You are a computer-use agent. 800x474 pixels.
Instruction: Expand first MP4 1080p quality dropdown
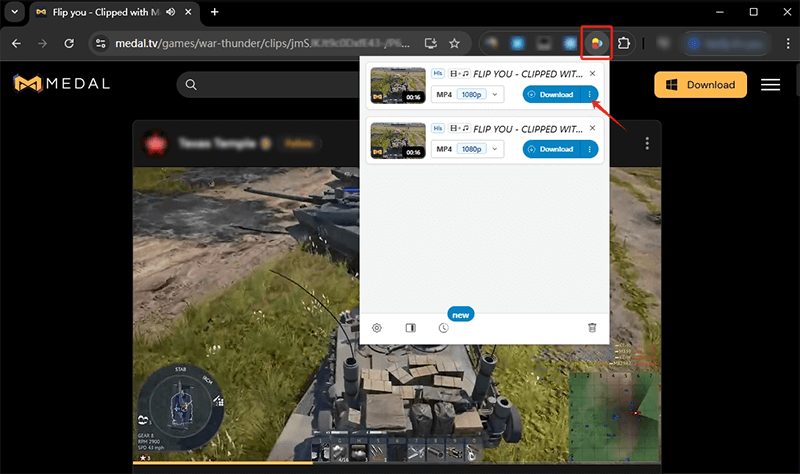(x=467, y=94)
